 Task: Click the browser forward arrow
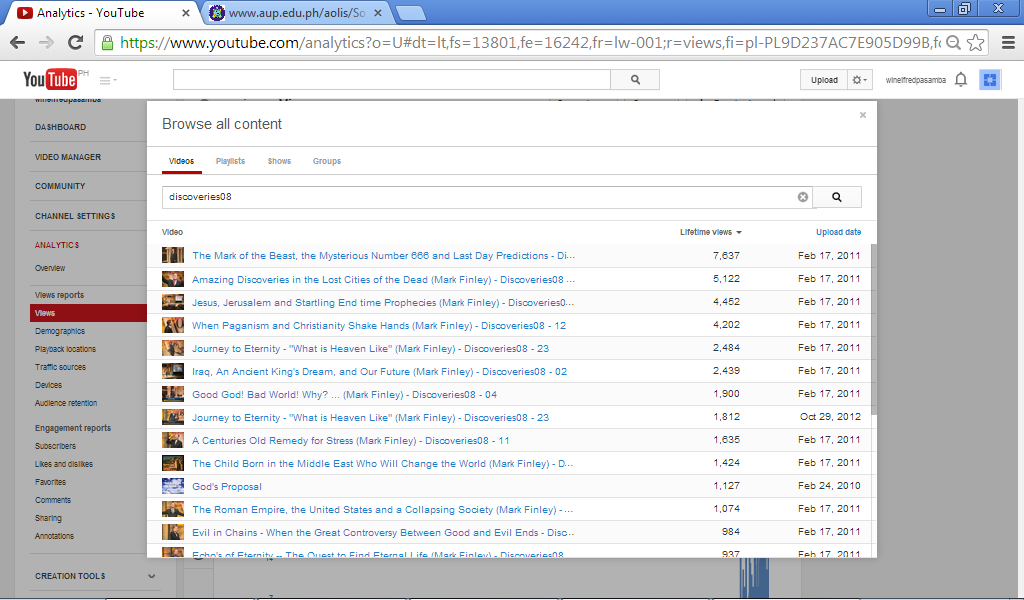tap(46, 43)
